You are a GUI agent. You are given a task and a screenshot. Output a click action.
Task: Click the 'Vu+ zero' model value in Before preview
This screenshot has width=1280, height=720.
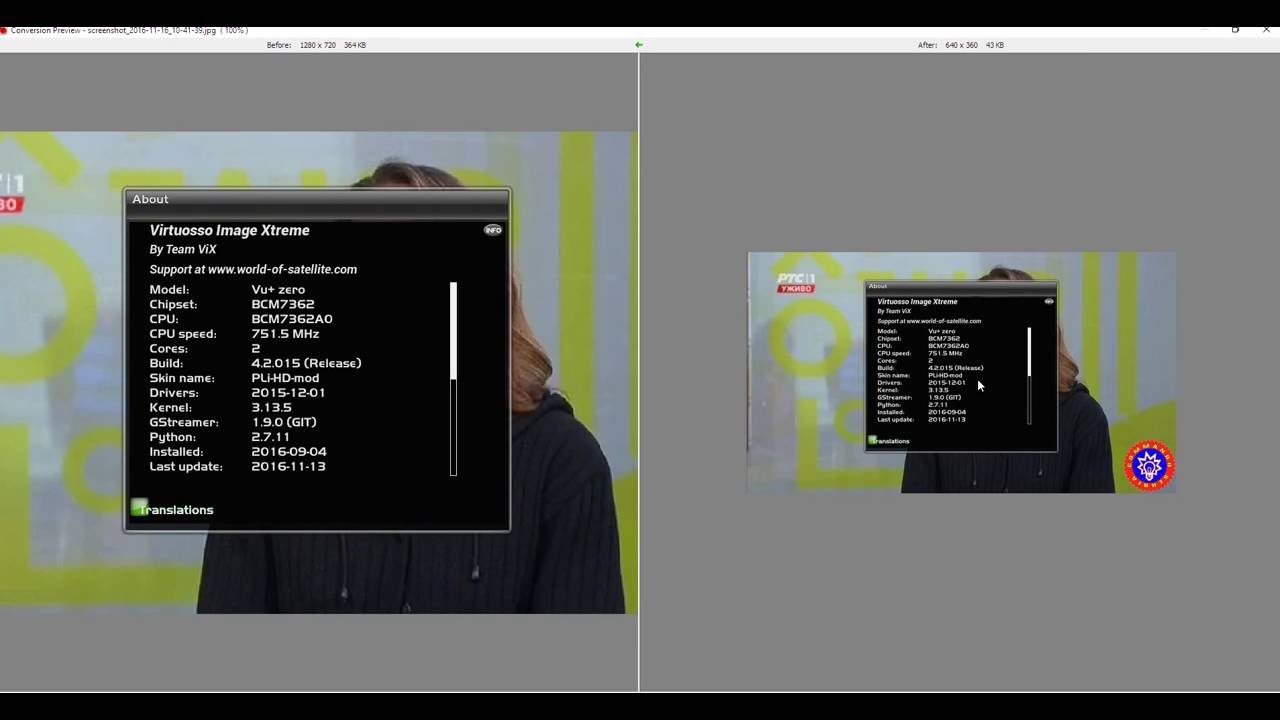[278, 289]
